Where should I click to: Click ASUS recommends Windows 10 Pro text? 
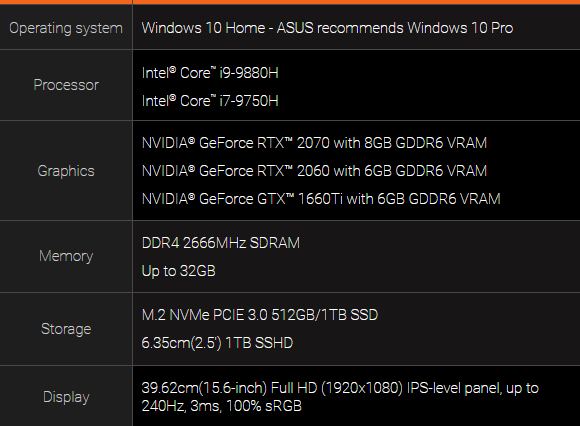[x=395, y=28]
